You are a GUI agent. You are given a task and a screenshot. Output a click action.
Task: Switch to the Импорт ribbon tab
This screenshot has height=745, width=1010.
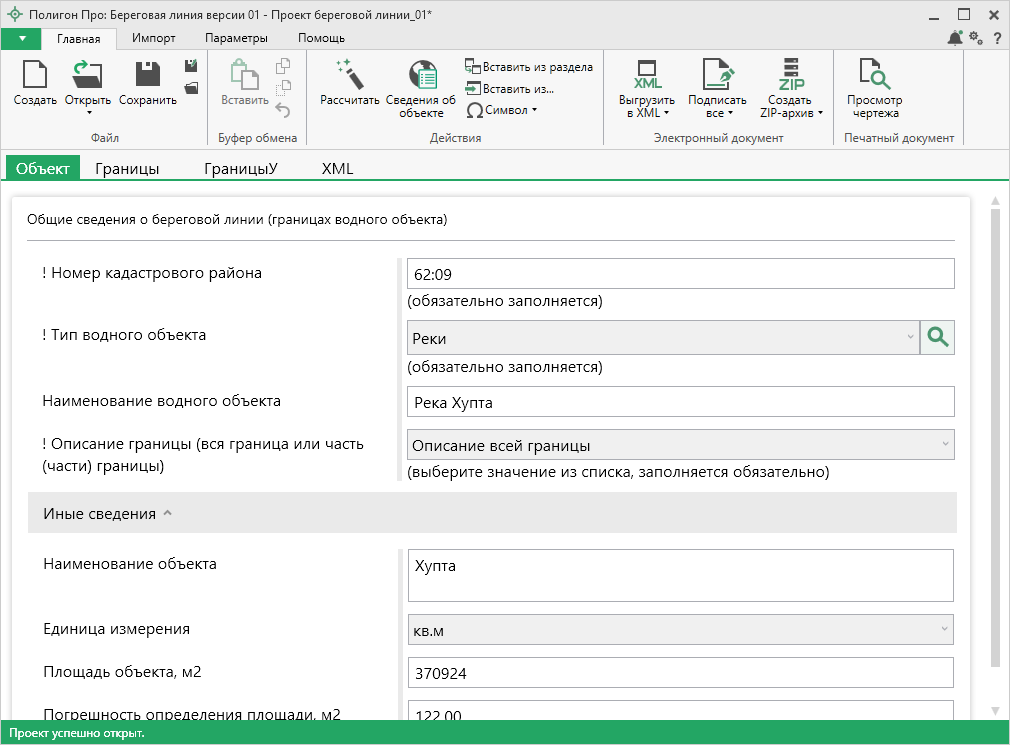click(154, 38)
